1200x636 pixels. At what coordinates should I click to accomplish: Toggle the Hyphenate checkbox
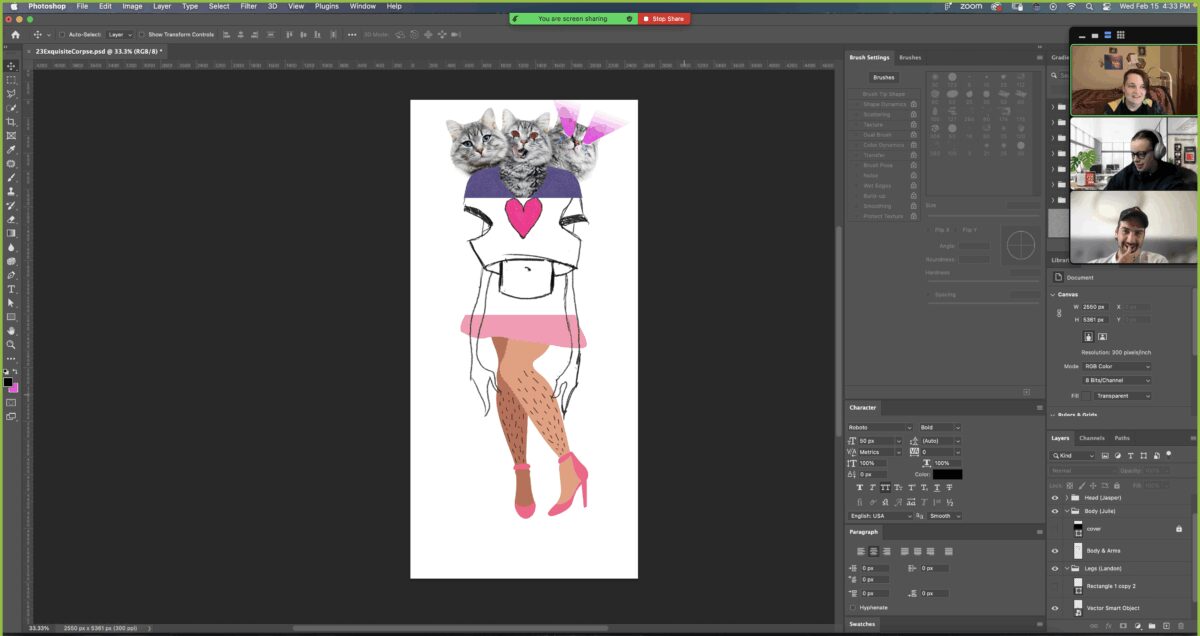[852, 607]
